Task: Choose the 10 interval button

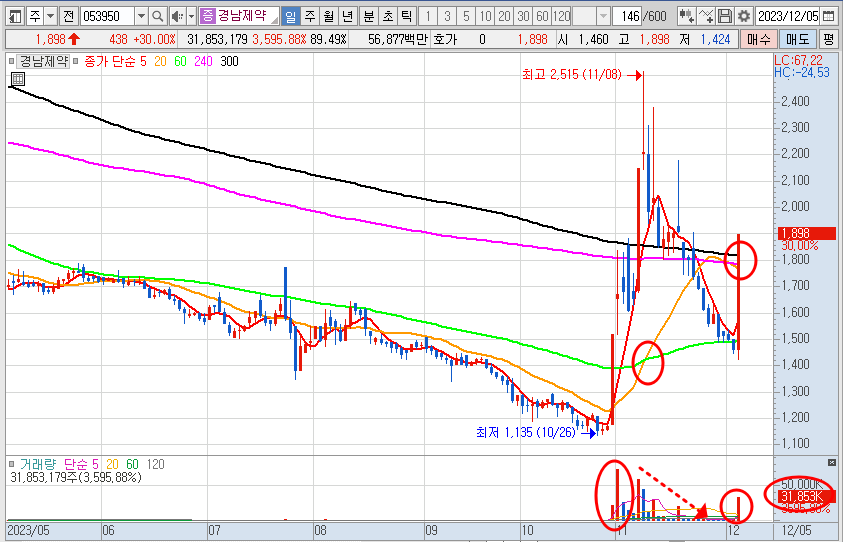Action: point(485,16)
